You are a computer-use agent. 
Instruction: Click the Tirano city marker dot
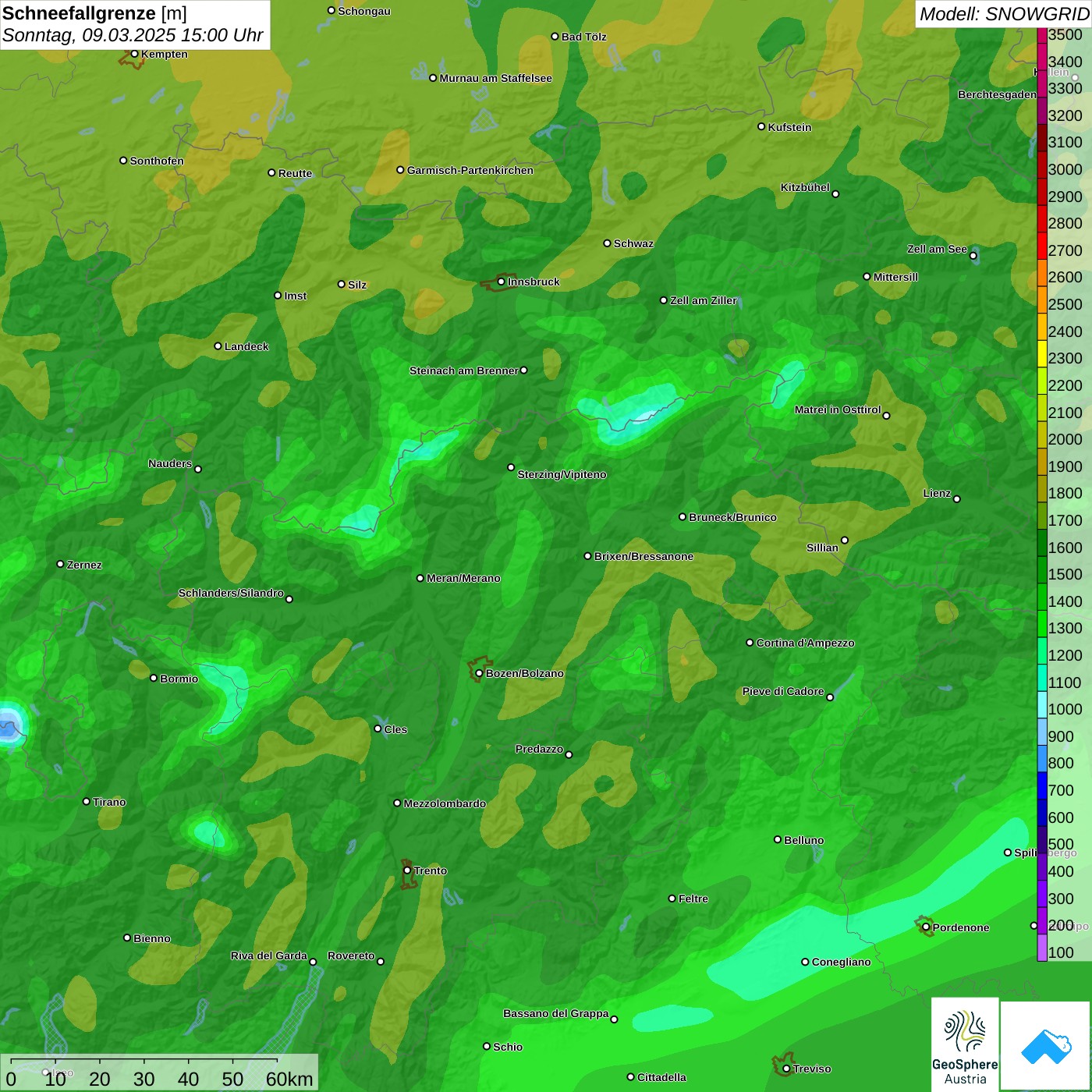coord(87,801)
